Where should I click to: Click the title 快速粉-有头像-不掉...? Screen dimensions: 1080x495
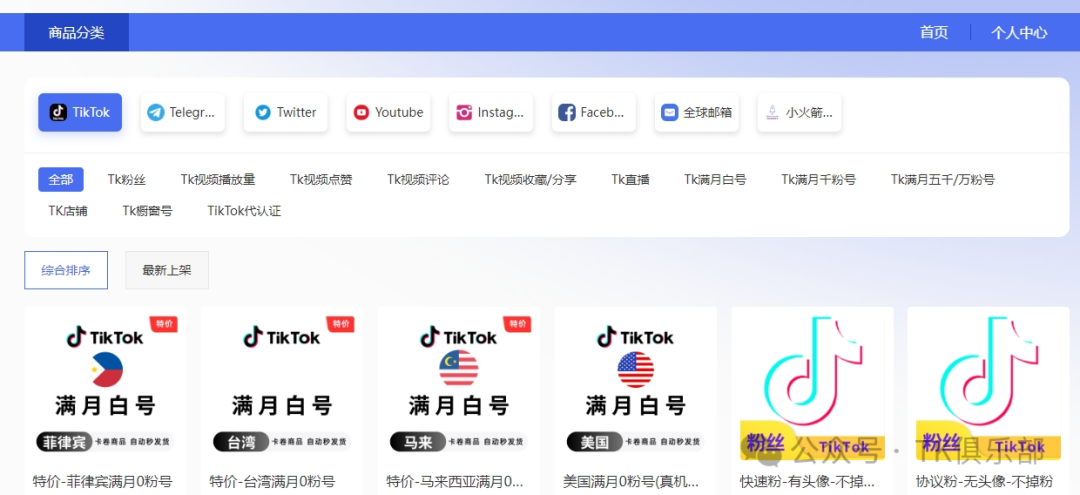tap(808, 481)
